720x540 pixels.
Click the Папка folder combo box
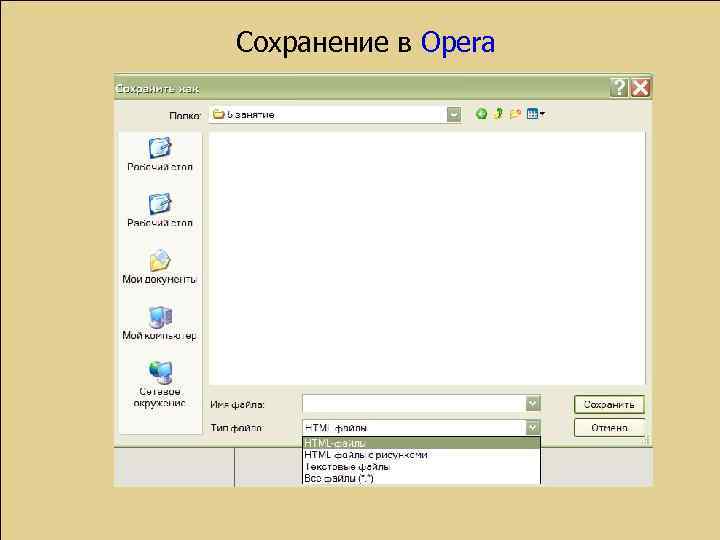[334, 114]
